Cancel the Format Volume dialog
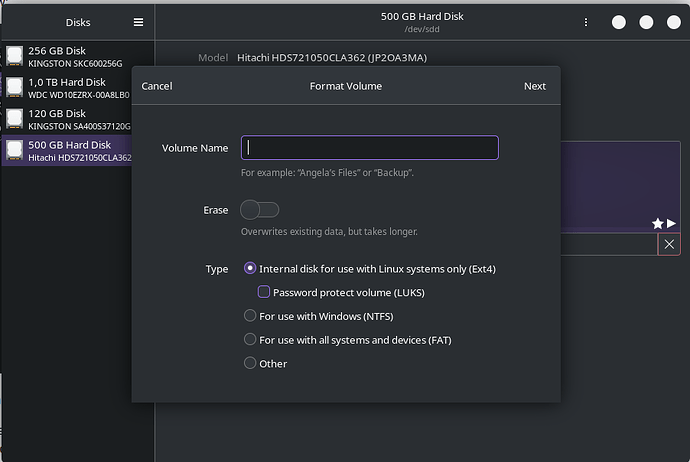This screenshot has width=690, height=462. pyautogui.click(x=157, y=86)
